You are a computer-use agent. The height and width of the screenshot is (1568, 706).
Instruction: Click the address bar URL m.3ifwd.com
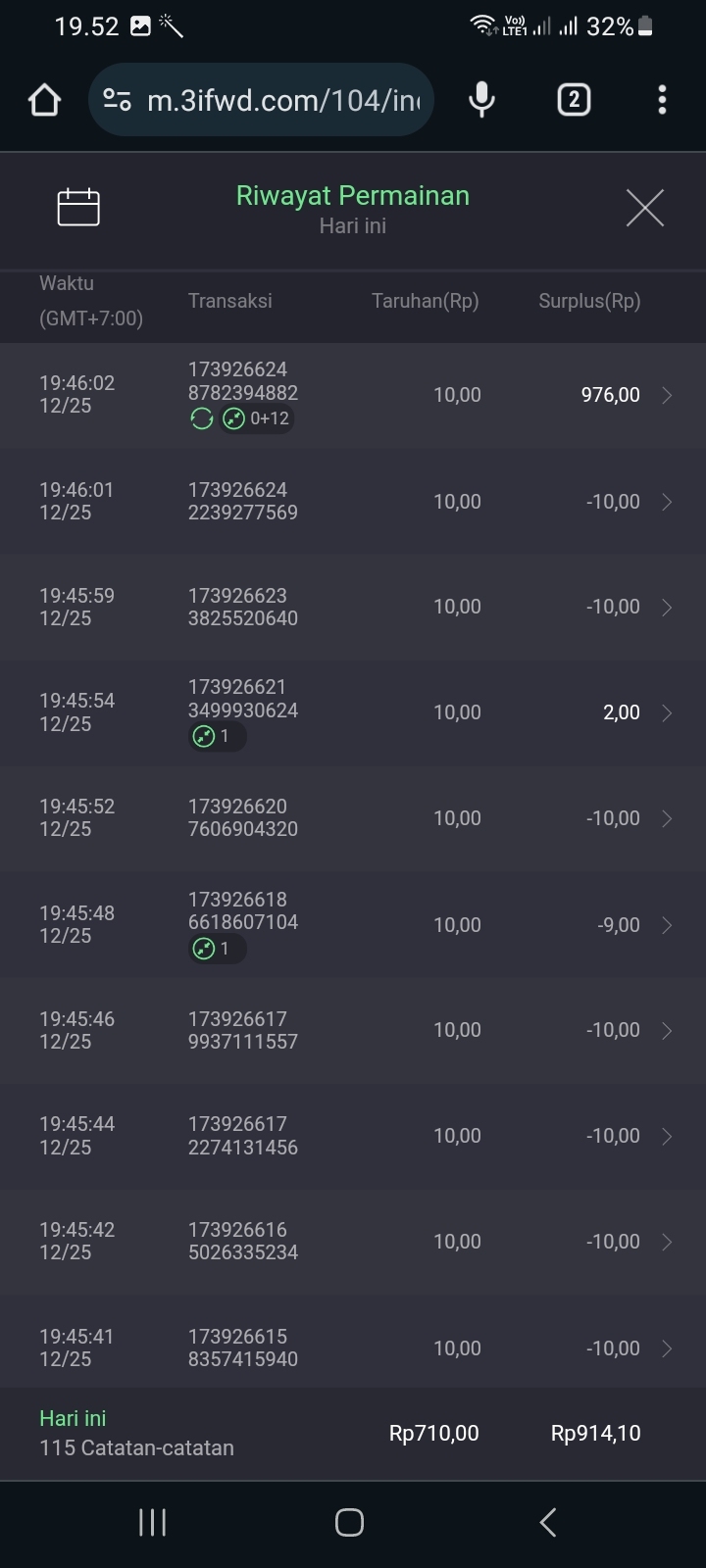click(x=282, y=100)
